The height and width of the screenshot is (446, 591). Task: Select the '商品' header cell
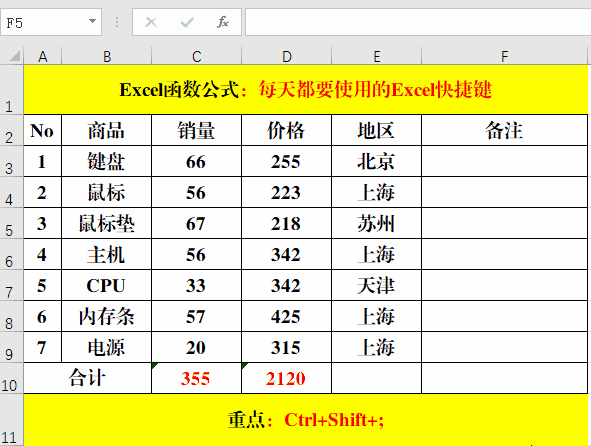pyautogui.click(x=107, y=130)
